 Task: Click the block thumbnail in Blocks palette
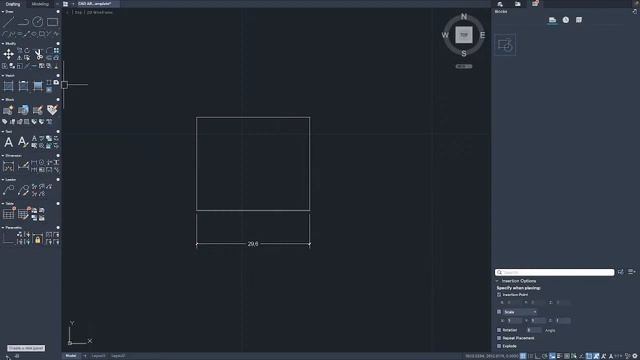(505, 45)
